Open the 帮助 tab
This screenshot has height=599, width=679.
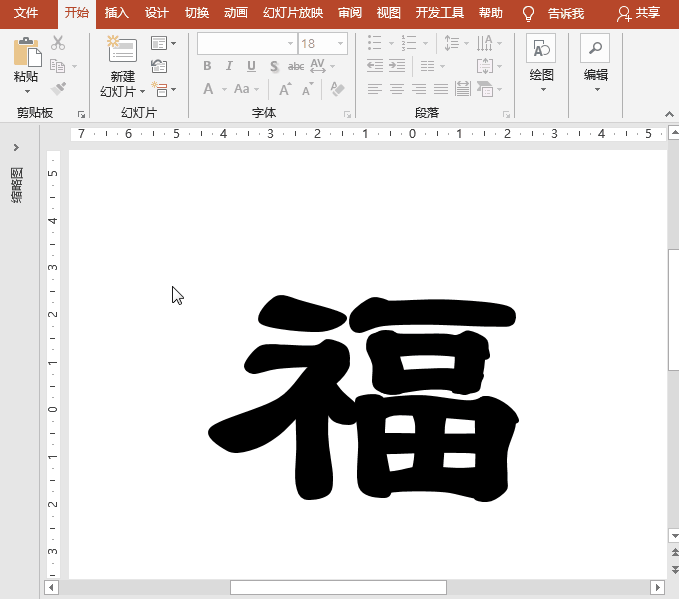tap(491, 13)
